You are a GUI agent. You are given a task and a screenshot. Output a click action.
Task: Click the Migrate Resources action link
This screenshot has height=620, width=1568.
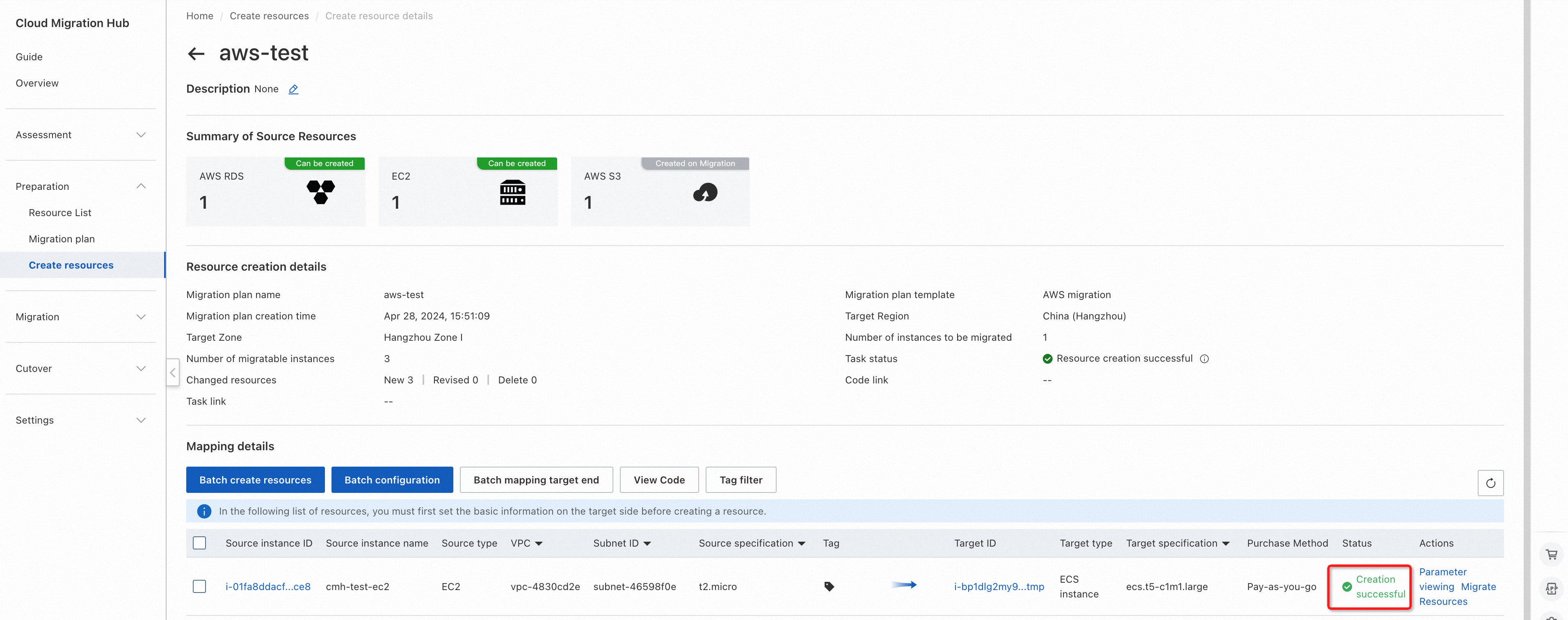coord(1458,594)
